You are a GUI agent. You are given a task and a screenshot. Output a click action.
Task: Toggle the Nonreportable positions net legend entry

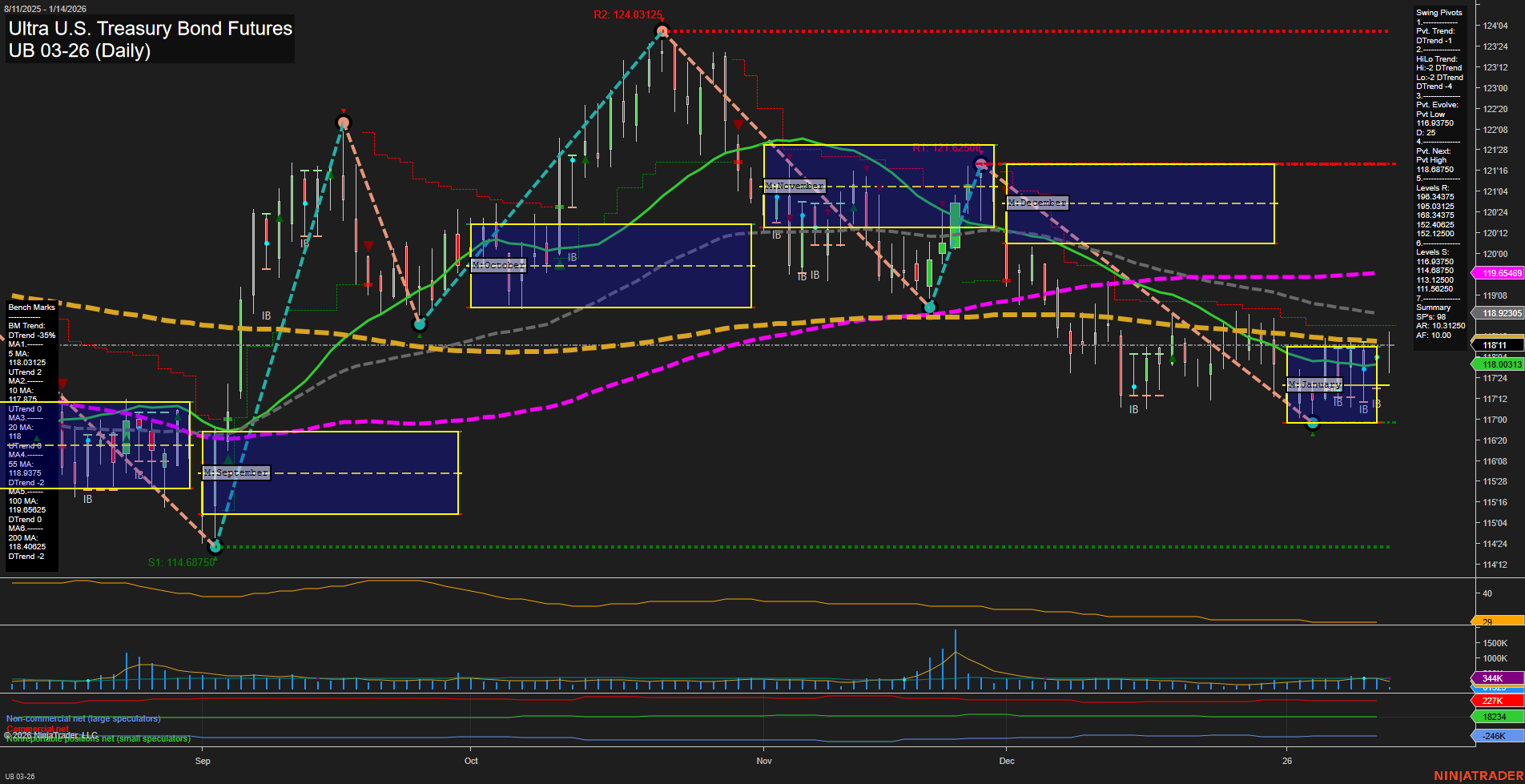click(x=96, y=738)
